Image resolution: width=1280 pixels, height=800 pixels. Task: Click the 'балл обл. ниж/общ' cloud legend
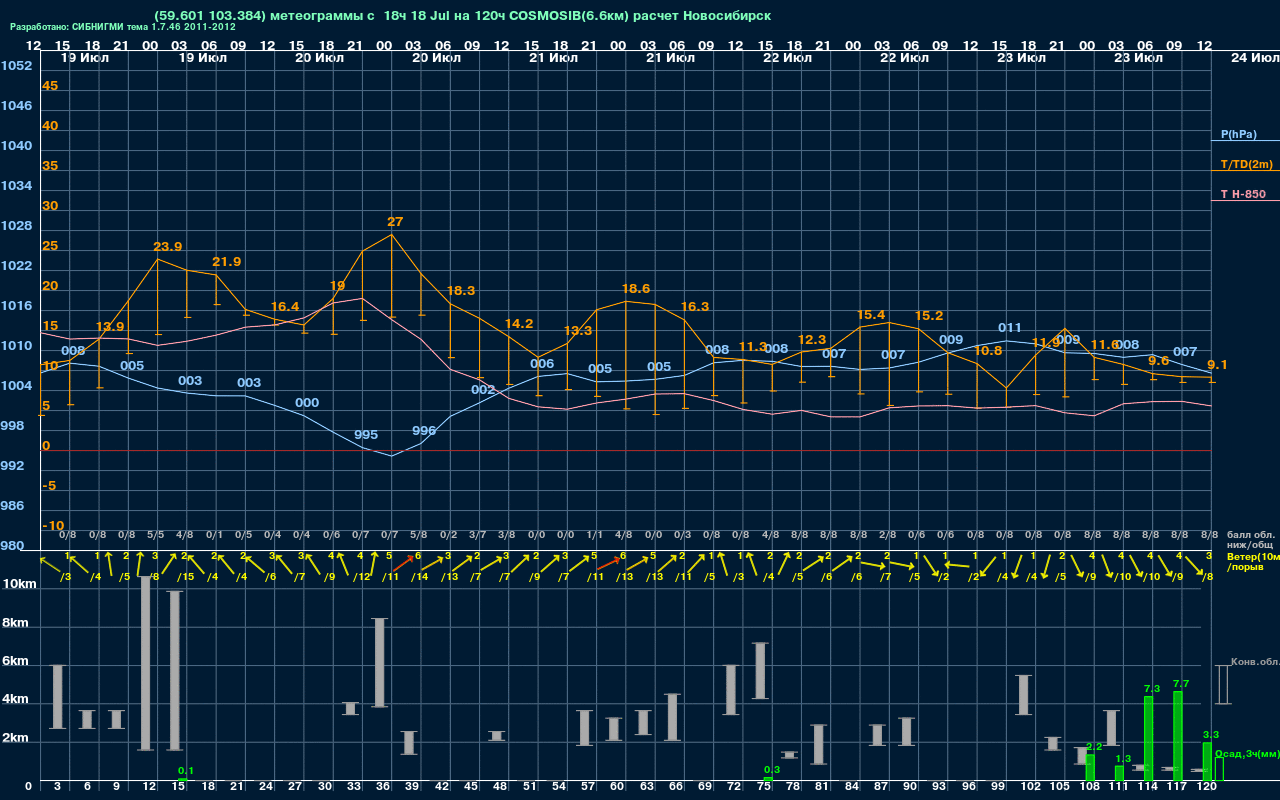coord(1249,540)
